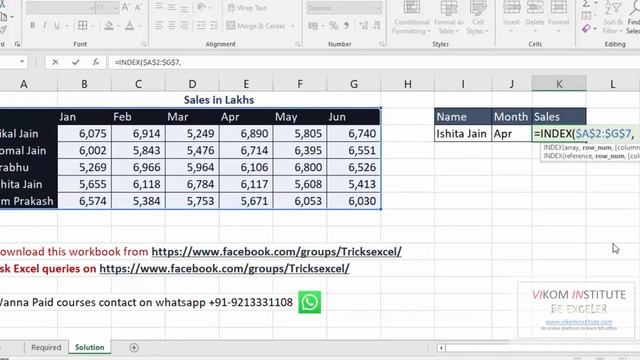The image size is (640, 360).
Task: Align text right
Action: 184,25
